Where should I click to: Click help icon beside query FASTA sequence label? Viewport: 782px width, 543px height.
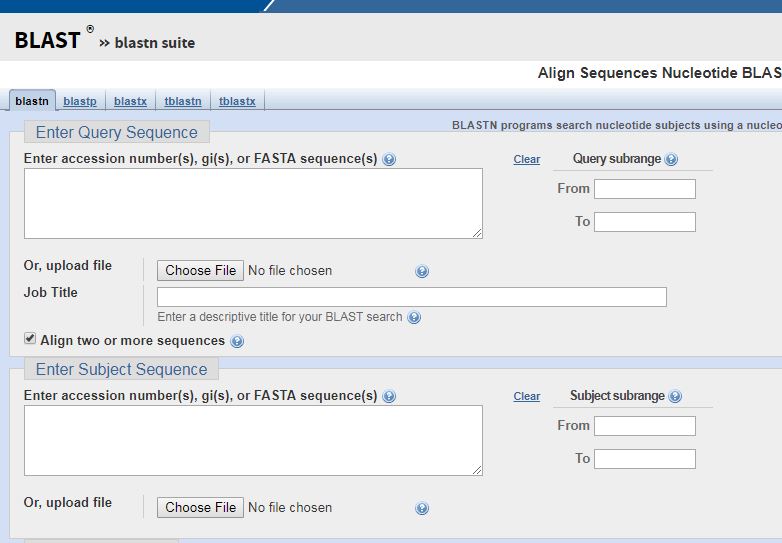click(389, 159)
